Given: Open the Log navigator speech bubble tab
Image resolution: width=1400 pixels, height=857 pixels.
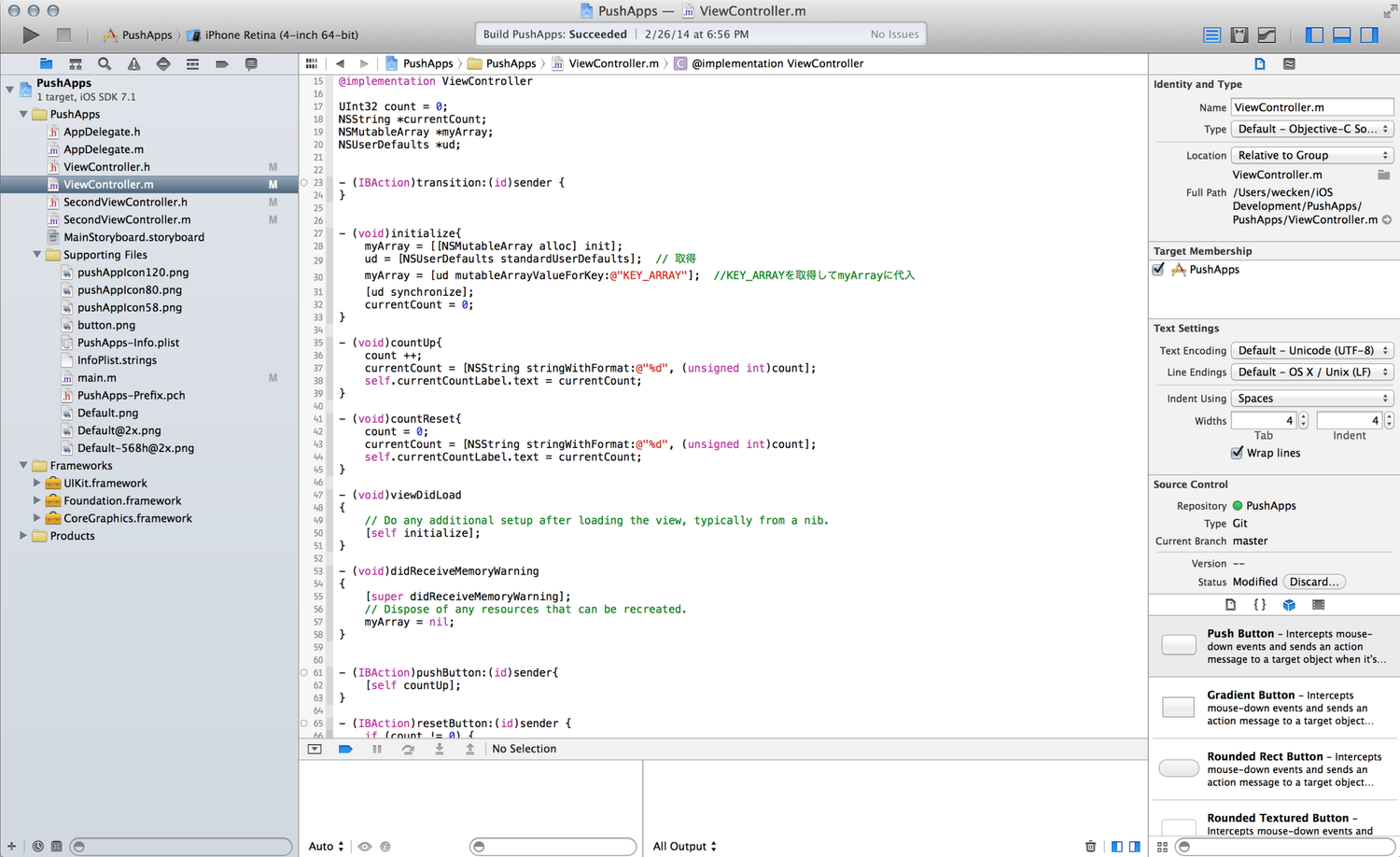Looking at the screenshot, I should tap(251, 63).
